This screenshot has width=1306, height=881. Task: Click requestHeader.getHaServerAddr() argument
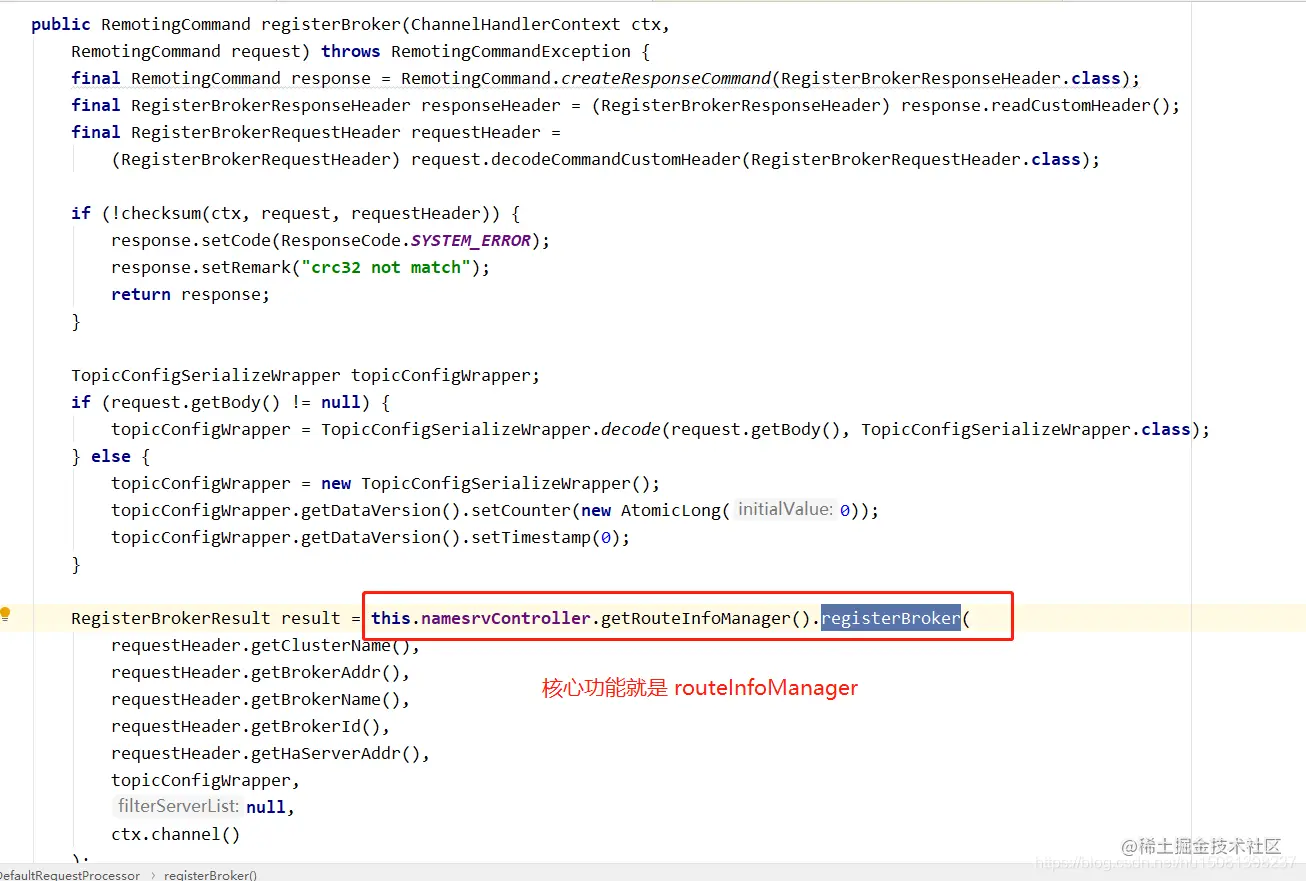click(266, 753)
